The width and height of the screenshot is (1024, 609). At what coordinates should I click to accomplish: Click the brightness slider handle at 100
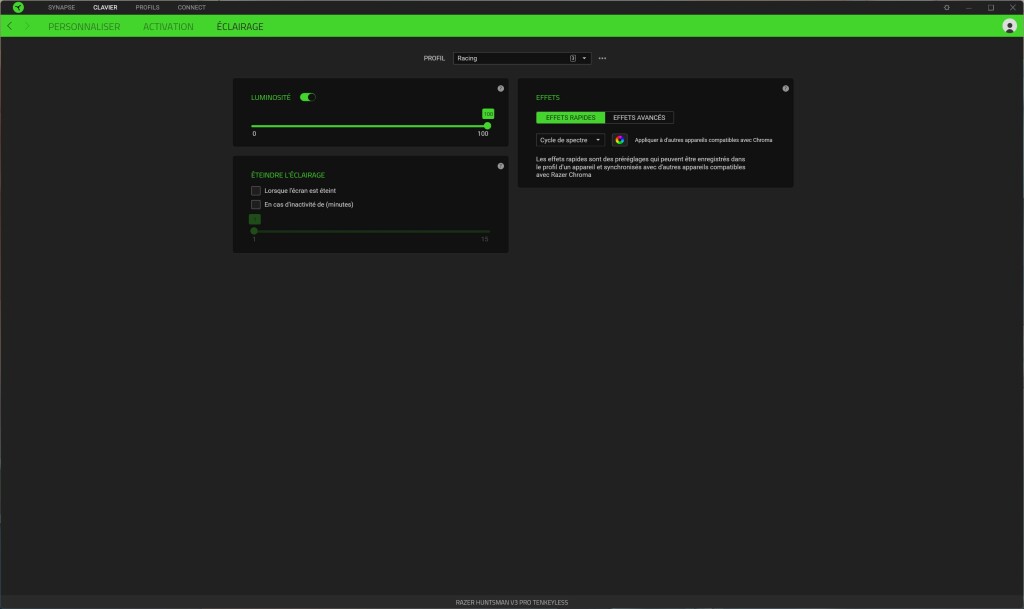click(x=487, y=125)
